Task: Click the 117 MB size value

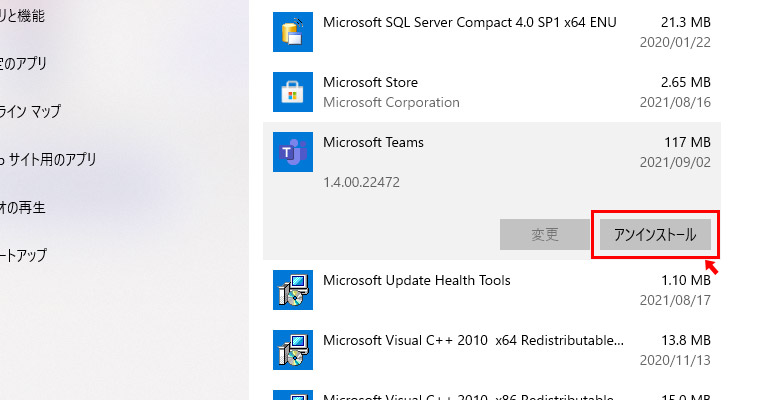Action: tap(687, 143)
